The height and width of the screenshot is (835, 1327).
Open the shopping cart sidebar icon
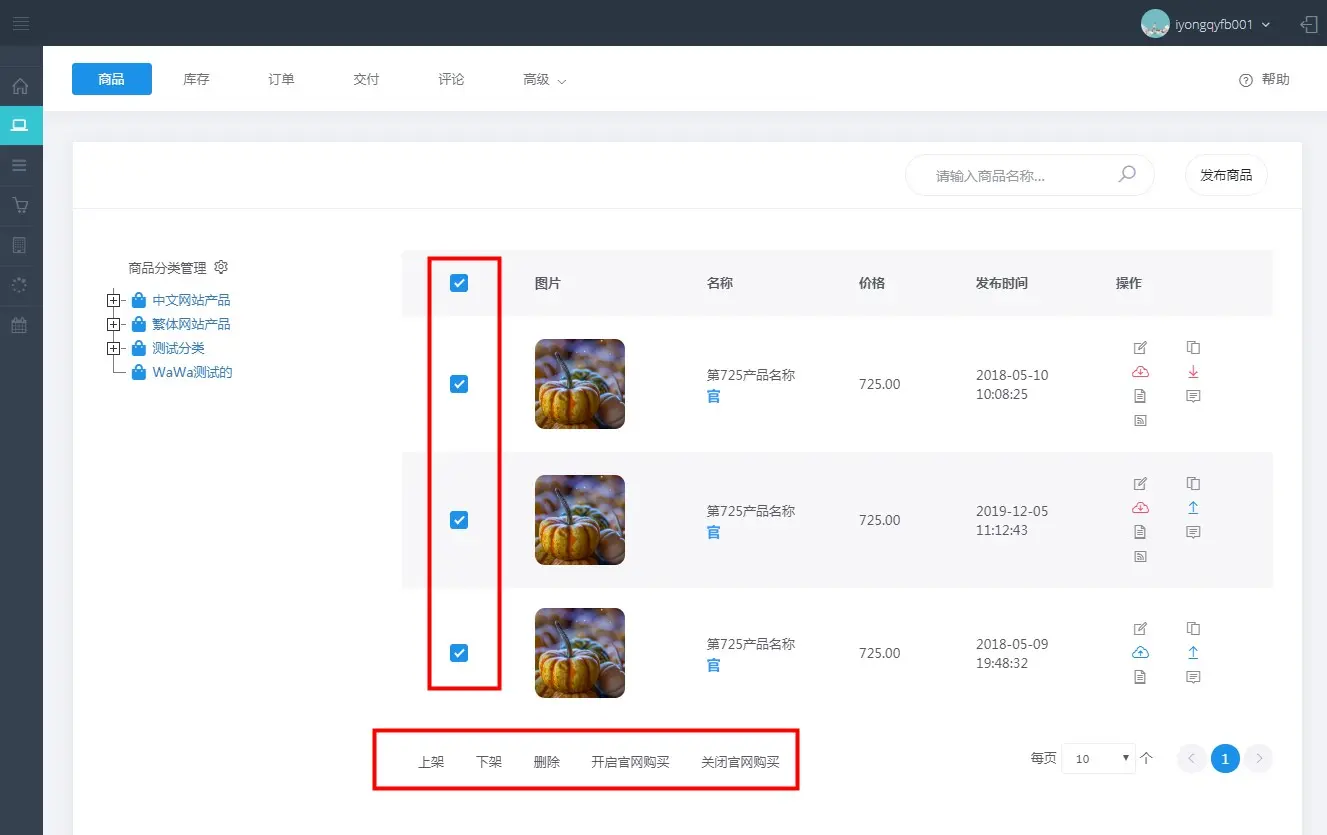click(x=20, y=206)
